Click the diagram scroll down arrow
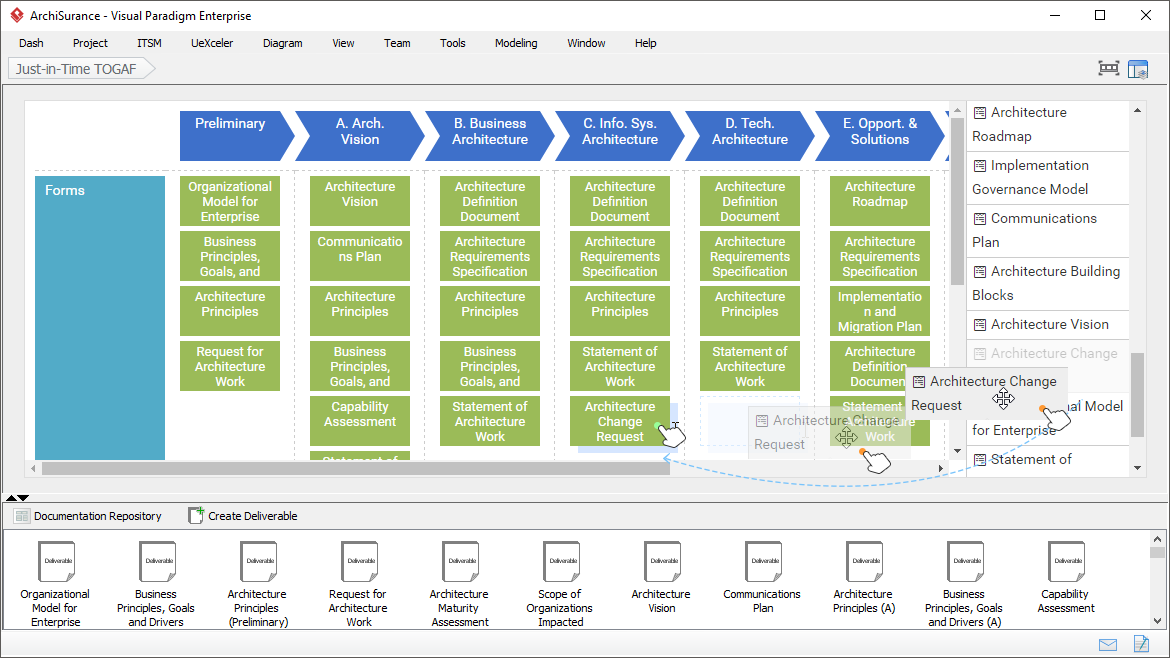This screenshot has width=1170, height=658. pos(957,451)
